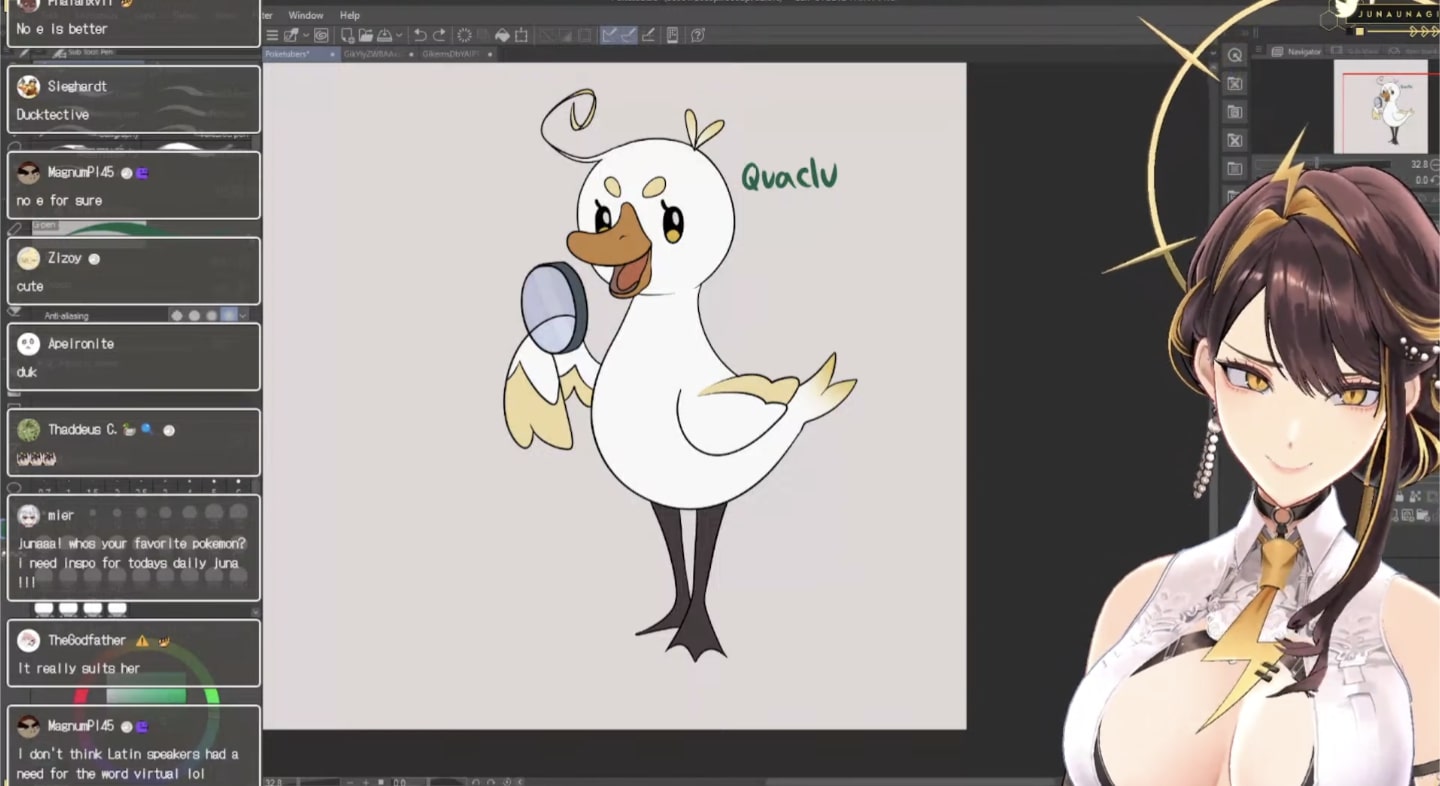
Task: Create a new canvas with the New icon
Action: [348, 35]
